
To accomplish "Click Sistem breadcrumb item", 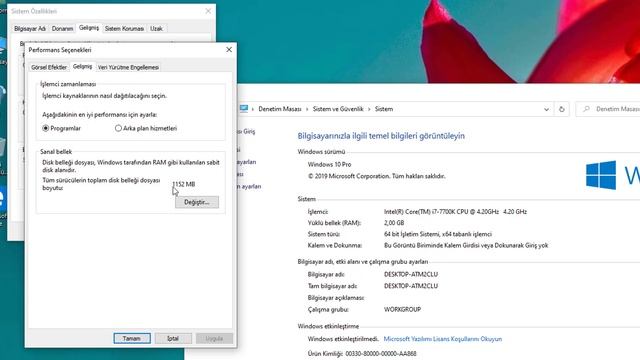I will coord(384,109).
